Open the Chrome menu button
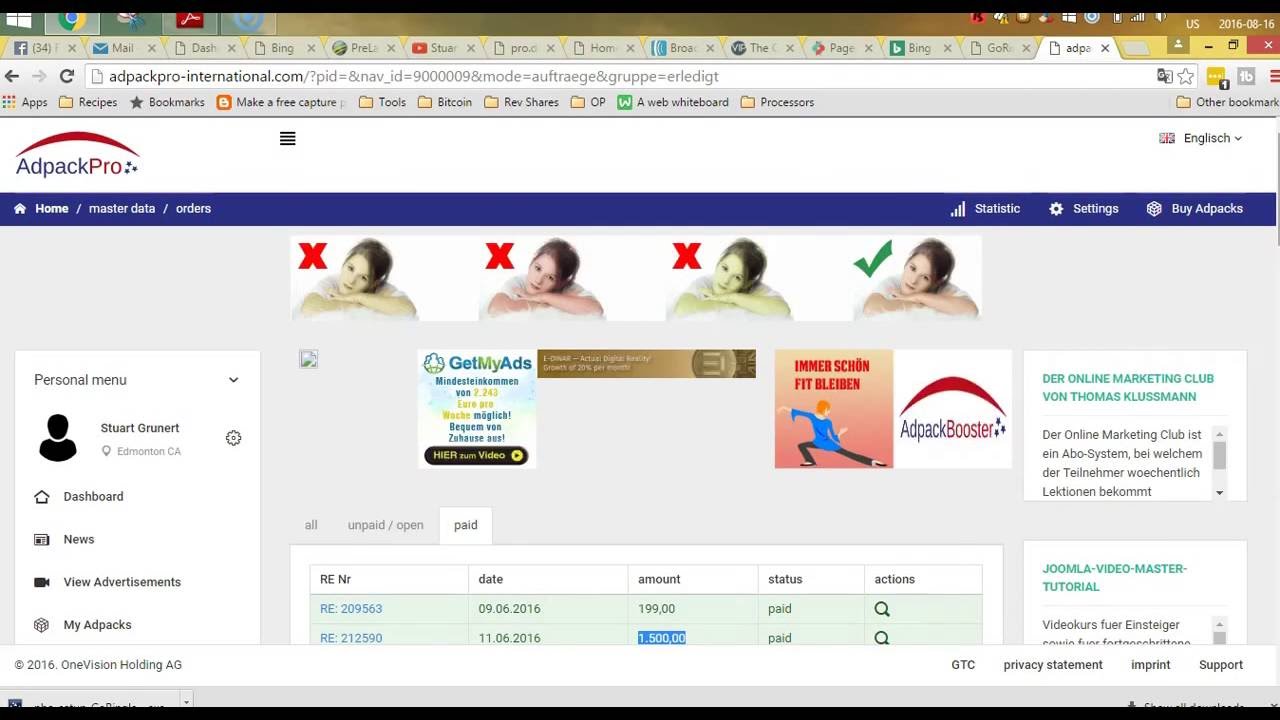Viewport: 1280px width, 720px height. 1274,76
